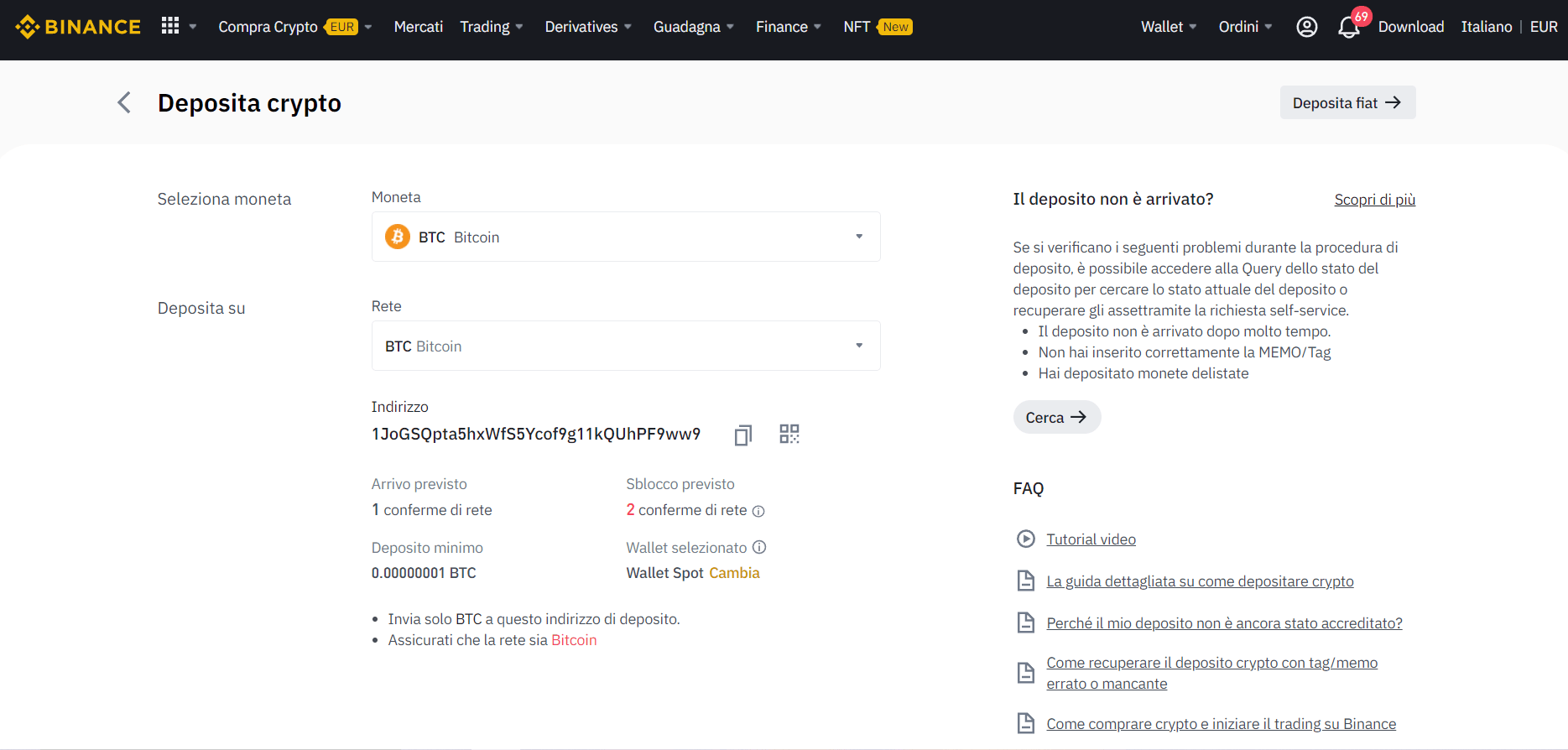Open the Moneta BTC Bitcoin selector
The width and height of the screenshot is (1568, 750).
pyautogui.click(x=626, y=237)
